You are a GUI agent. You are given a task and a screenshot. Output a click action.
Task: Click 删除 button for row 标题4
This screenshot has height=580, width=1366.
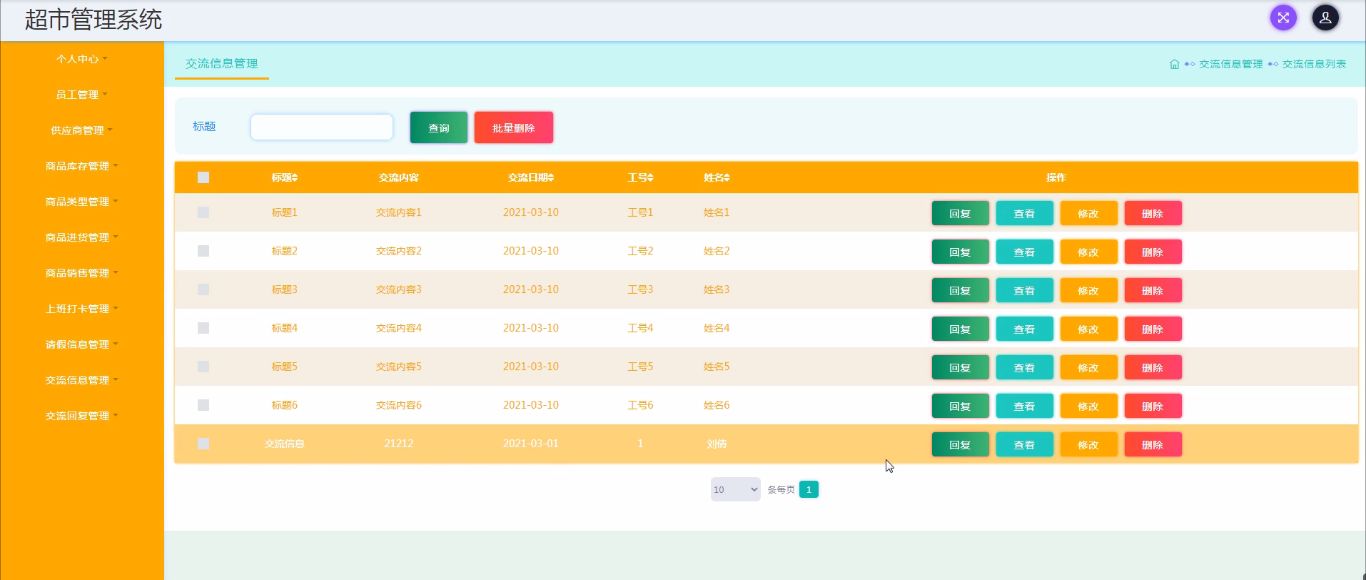pos(1152,329)
